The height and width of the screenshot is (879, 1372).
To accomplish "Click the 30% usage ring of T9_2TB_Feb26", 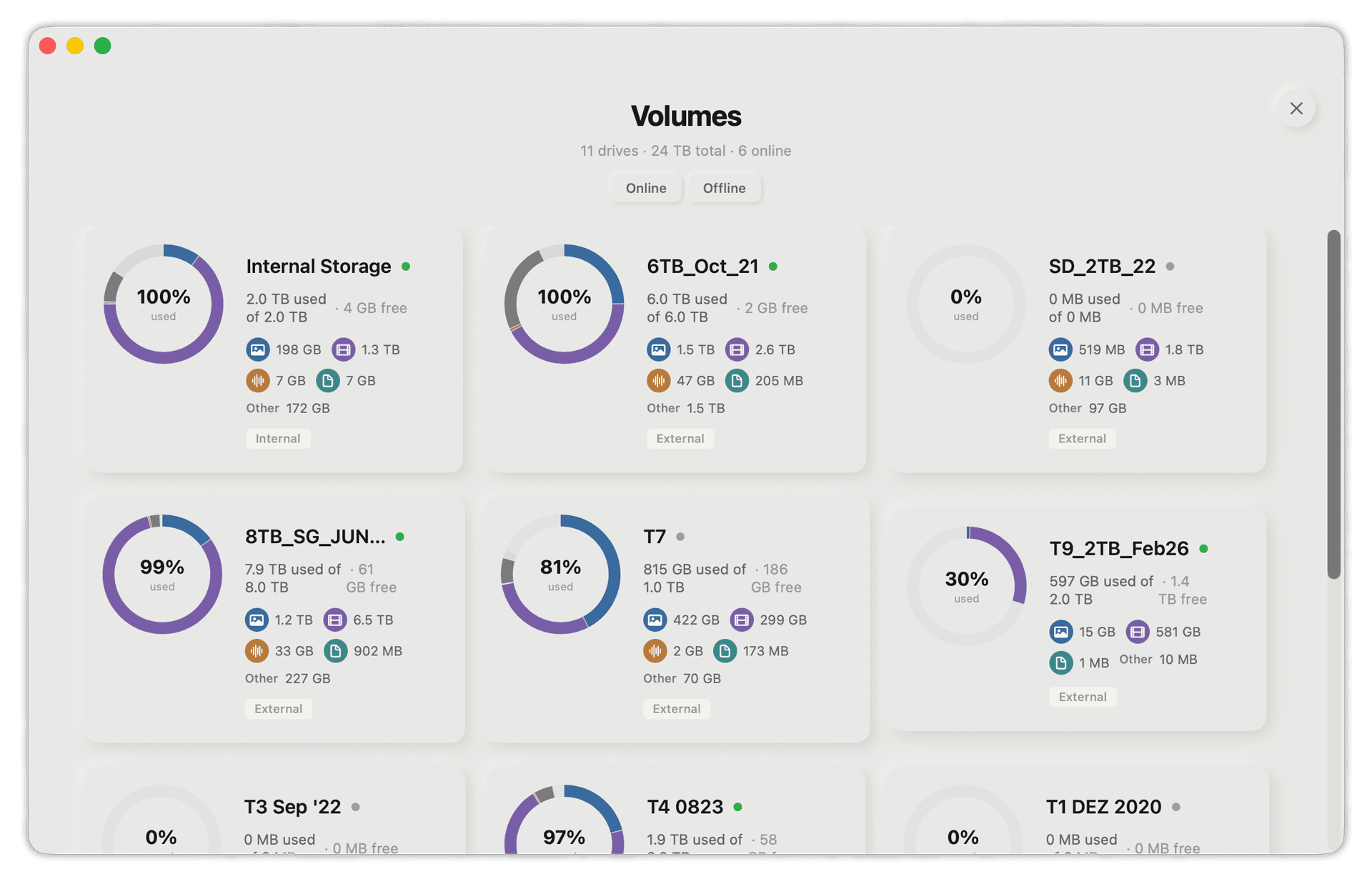I will click(966, 586).
